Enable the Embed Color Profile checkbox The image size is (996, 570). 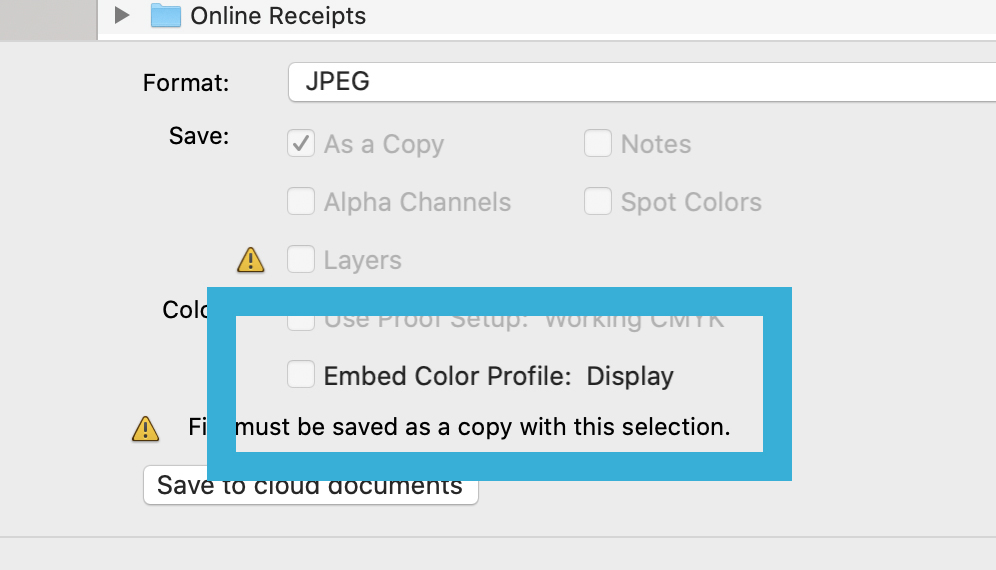tap(301, 375)
